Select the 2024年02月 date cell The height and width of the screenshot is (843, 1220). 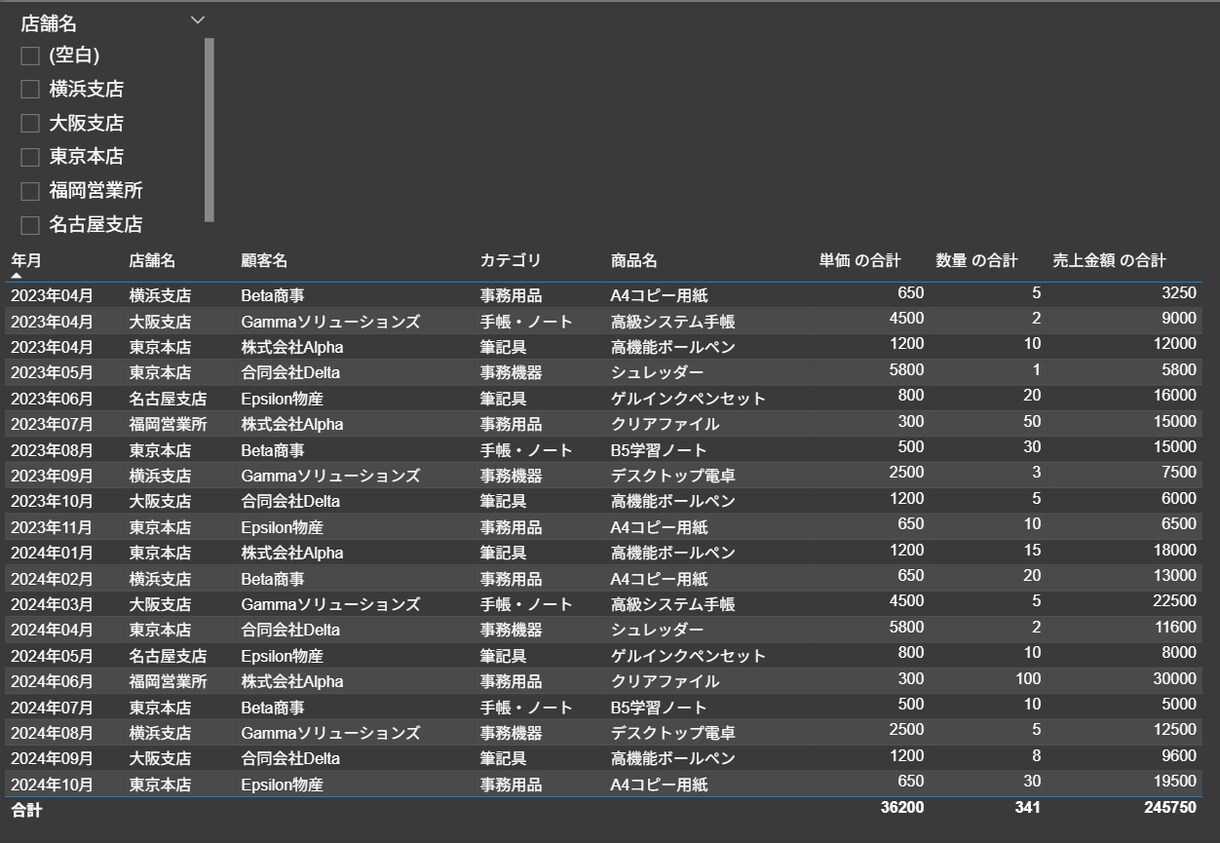52,579
